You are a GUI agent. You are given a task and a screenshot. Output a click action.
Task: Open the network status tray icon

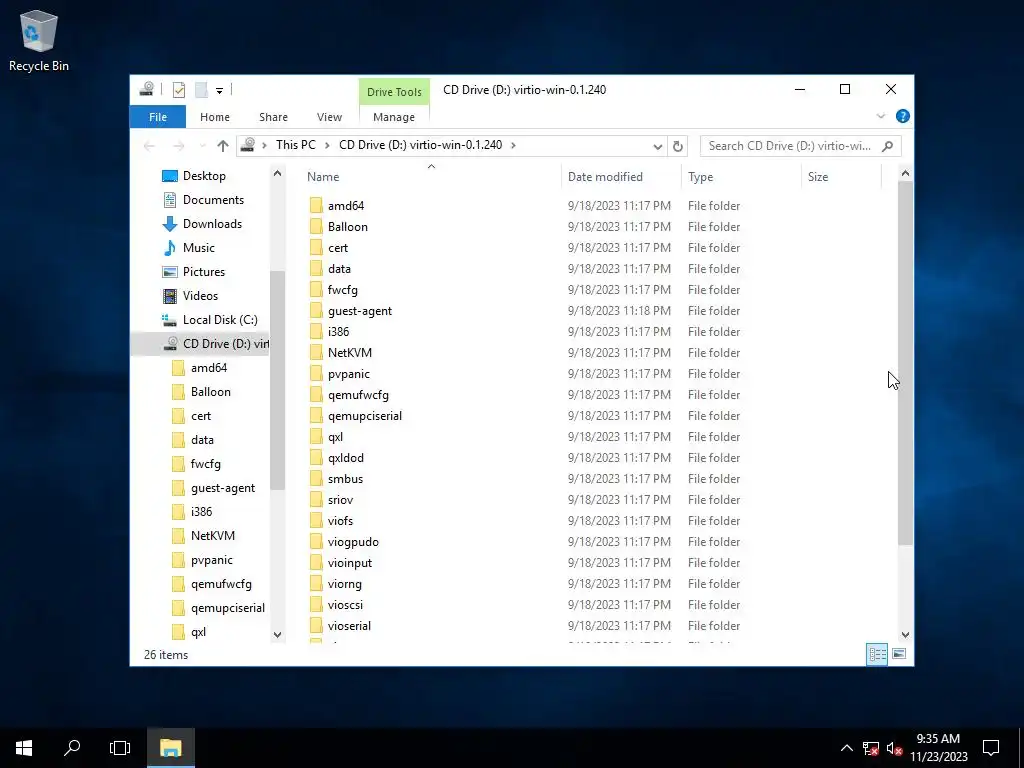pyautogui.click(x=871, y=748)
